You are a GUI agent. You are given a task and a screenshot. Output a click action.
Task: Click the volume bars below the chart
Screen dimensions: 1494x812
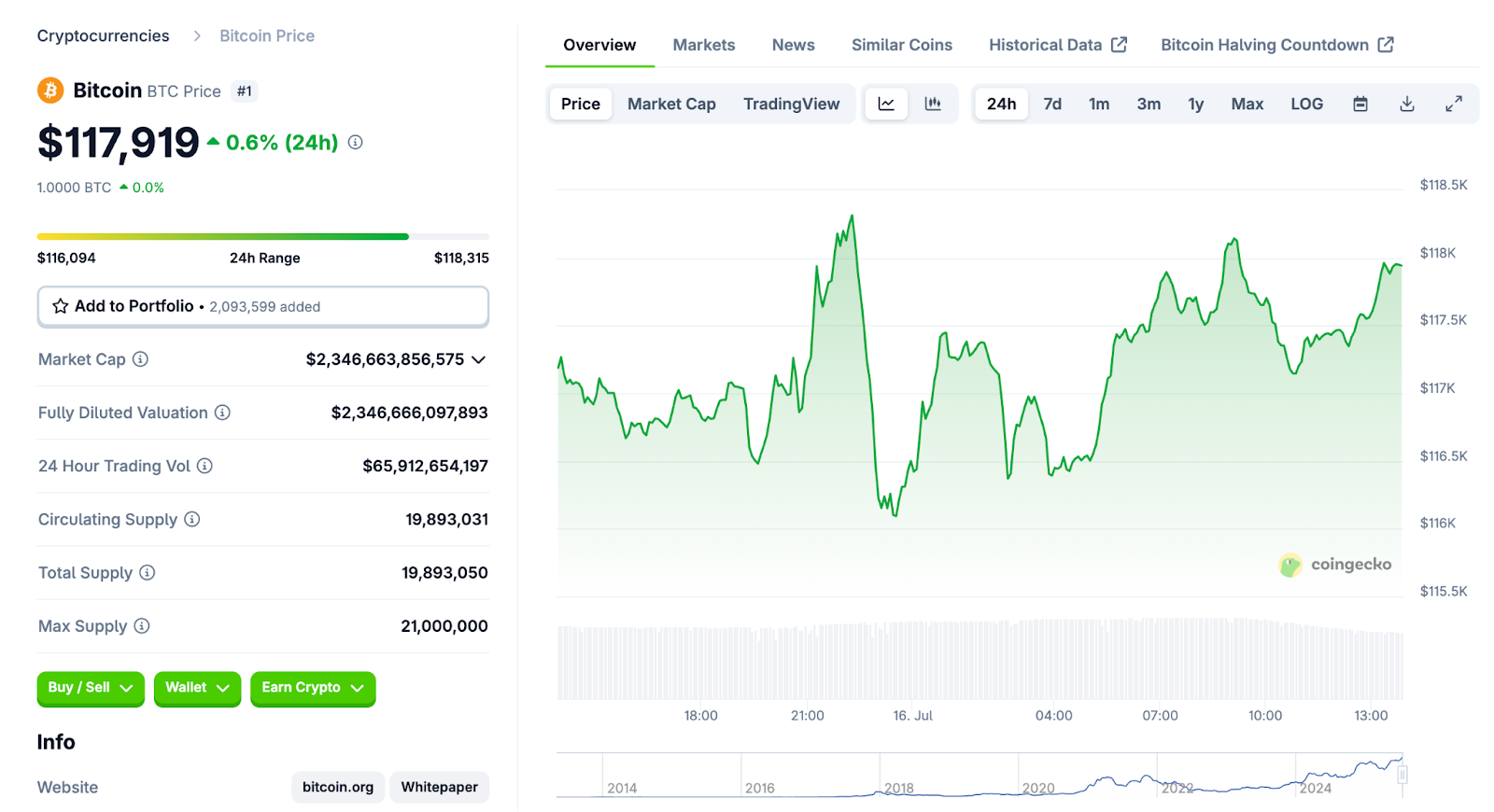click(980, 659)
